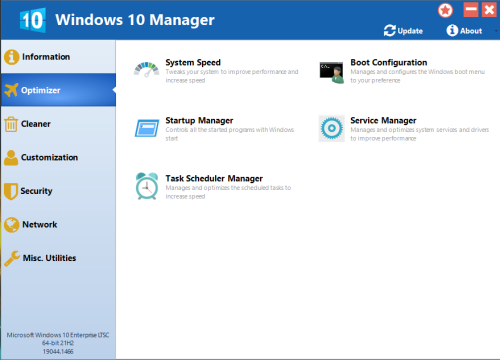This screenshot has height=360, width=500.
Task: Click the Network globe icon
Action: click(11, 225)
